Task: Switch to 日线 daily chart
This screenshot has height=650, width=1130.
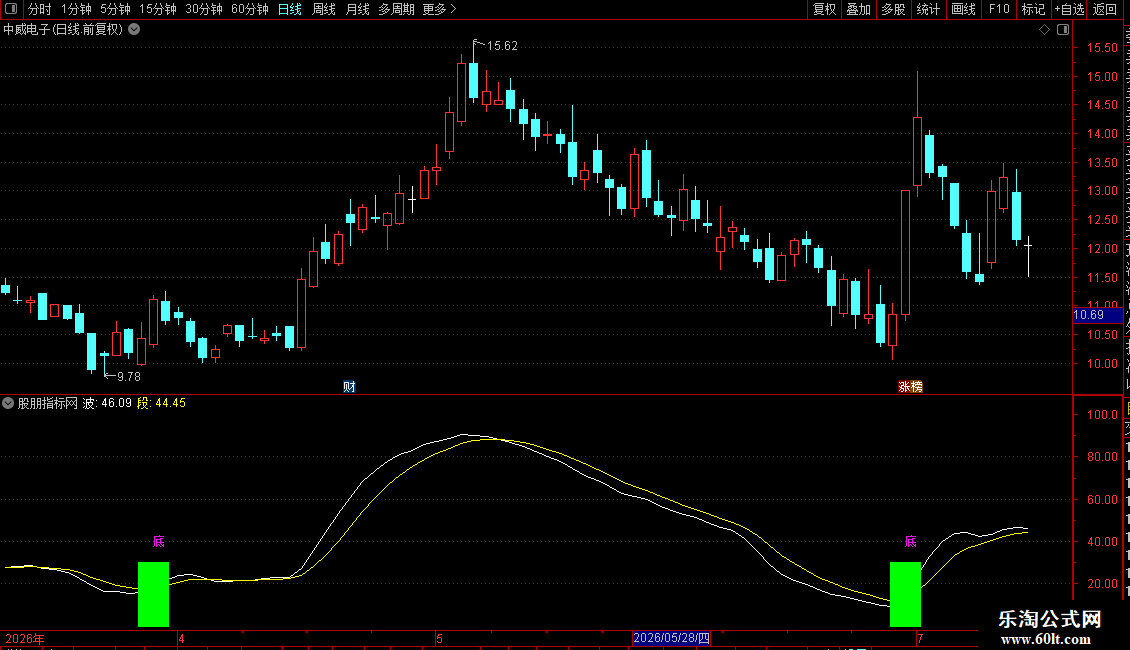Action: (290, 9)
